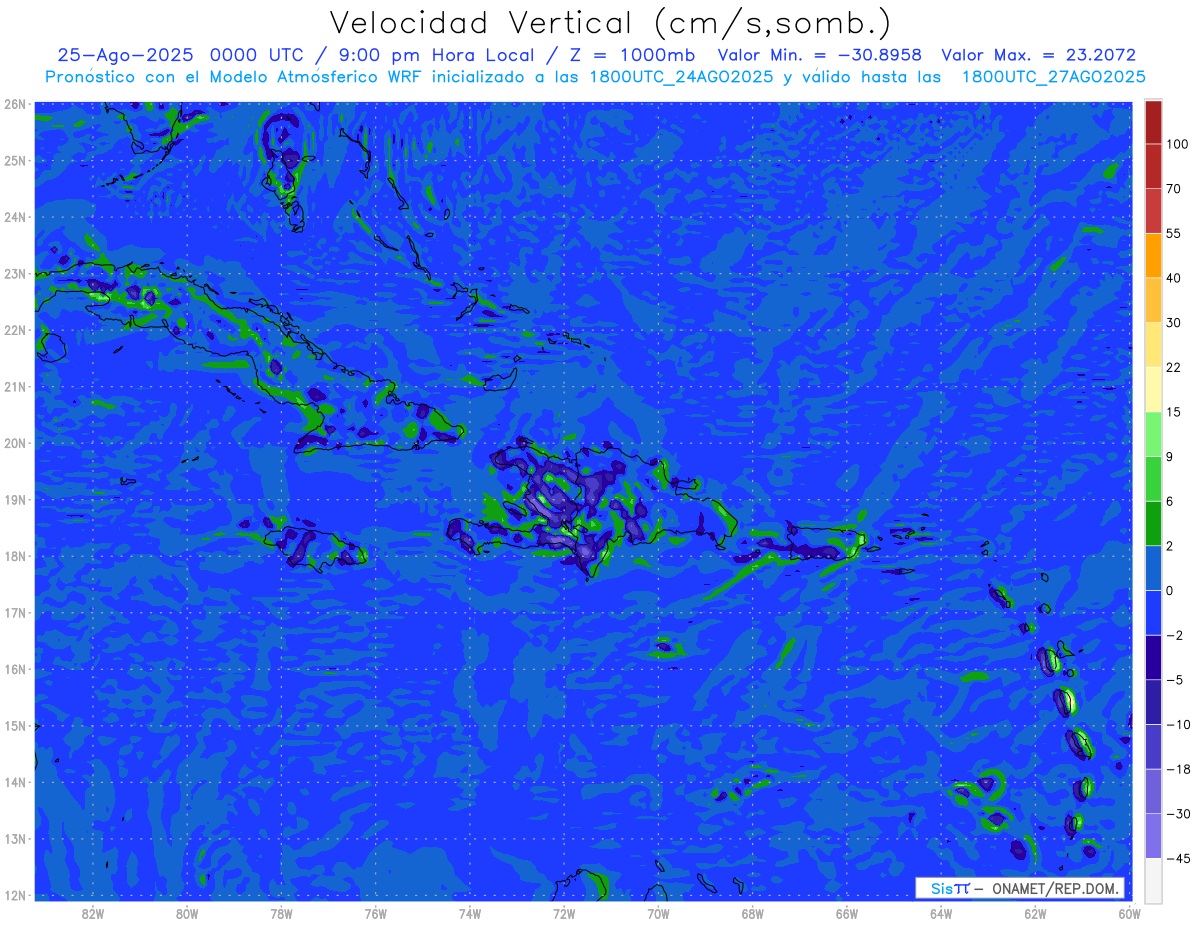Click the latitude label '15N'
Image resolution: width=1200 pixels, height=927 pixels.
(x=15, y=726)
